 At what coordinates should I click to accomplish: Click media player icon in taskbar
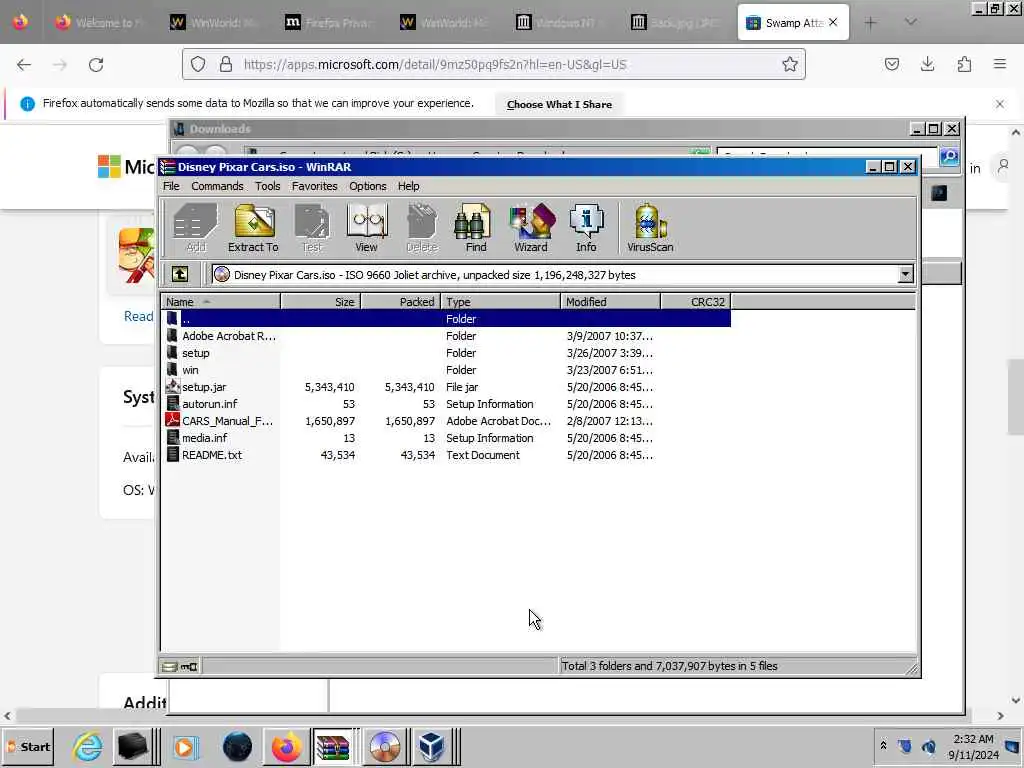pos(185,746)
